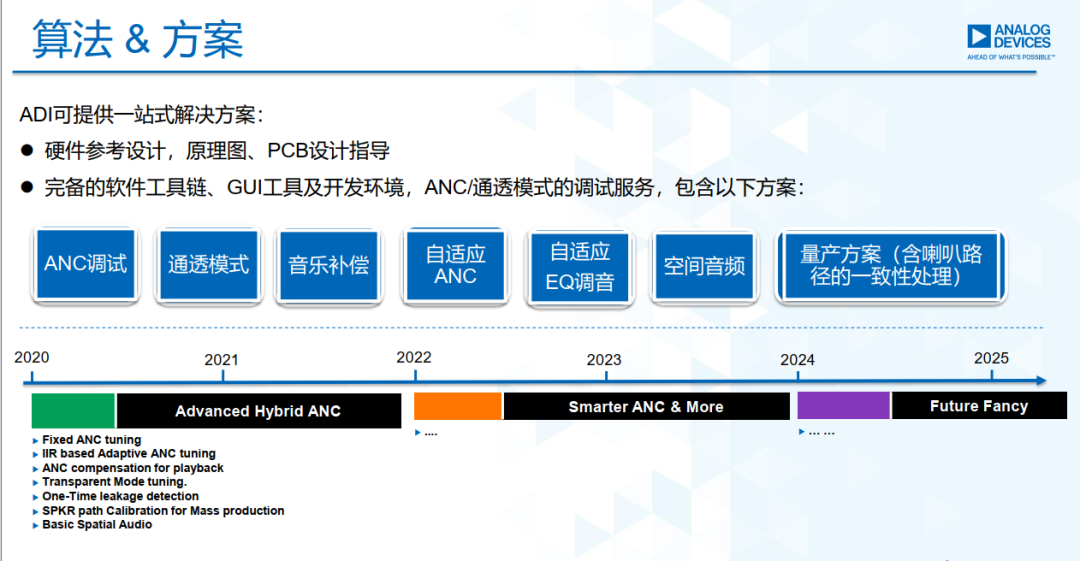
Task: Click the bullet line 硬件参考设计，原理图、PCB设计指导
Action: coord(217,150)
